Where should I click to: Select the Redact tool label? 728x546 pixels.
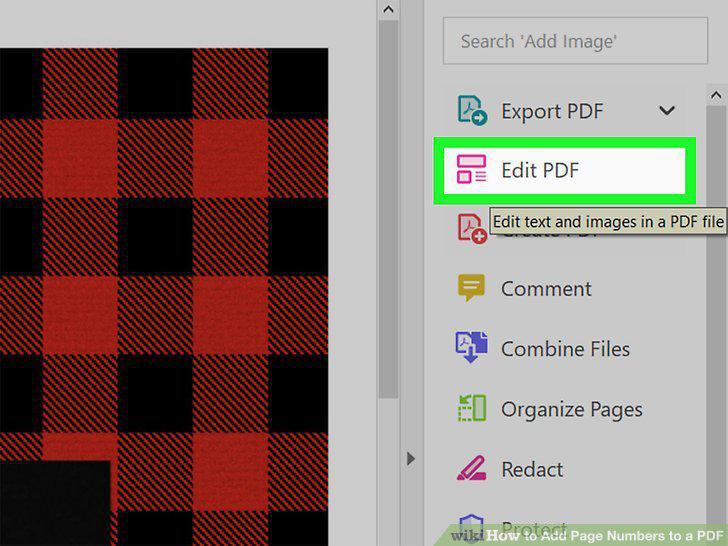pyautogui.click(x=532, y=469)
